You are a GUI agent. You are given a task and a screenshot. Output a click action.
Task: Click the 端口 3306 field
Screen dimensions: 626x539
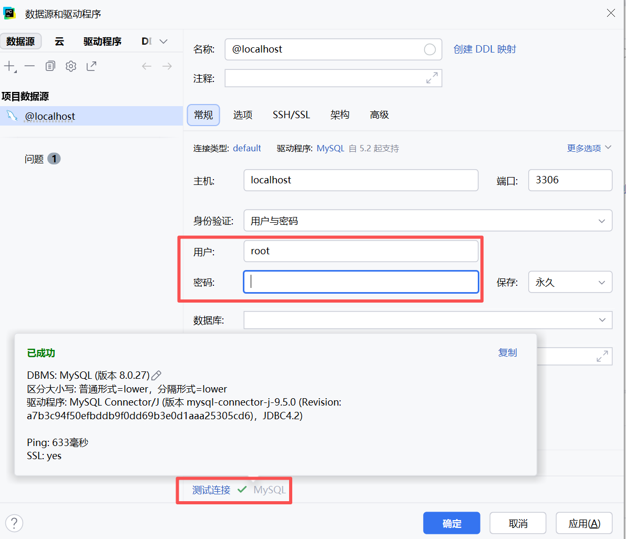[570, 180]
